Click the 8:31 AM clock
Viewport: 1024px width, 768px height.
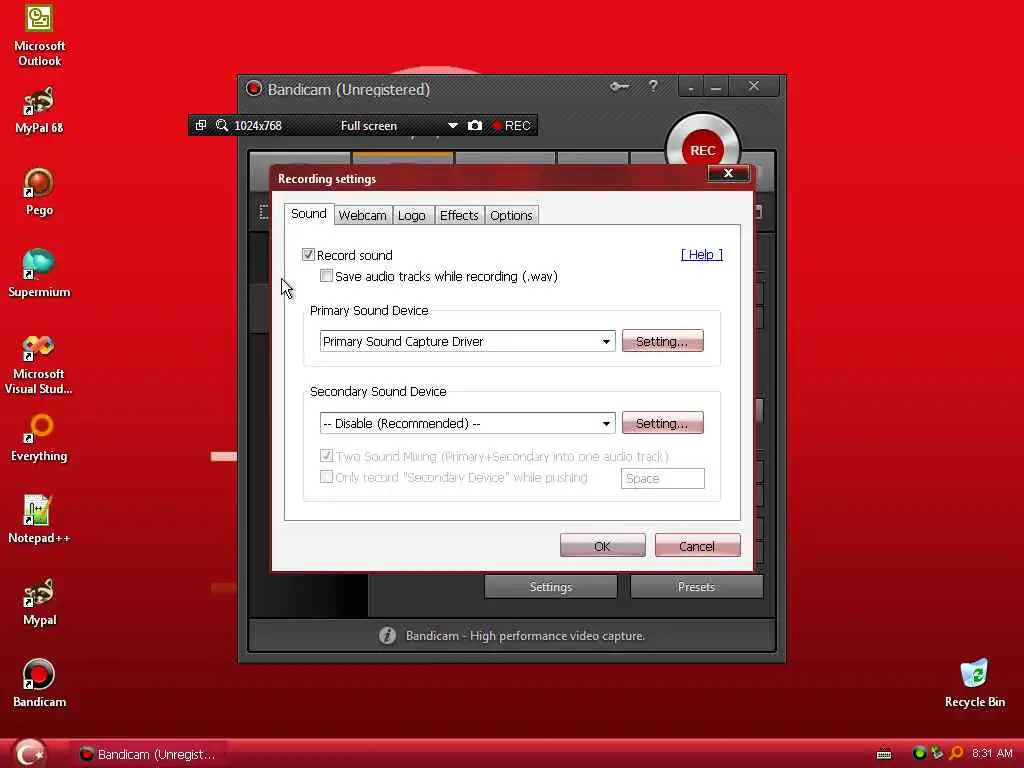[992, 753]
